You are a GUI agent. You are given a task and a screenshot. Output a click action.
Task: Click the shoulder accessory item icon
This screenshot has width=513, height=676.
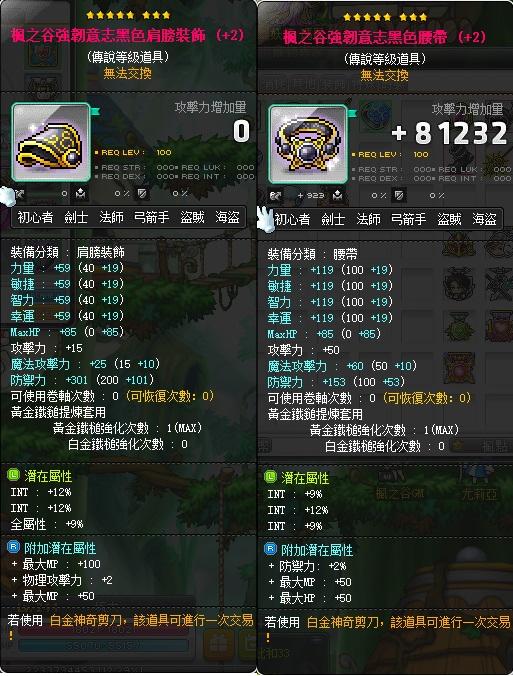tap(51, 142)
